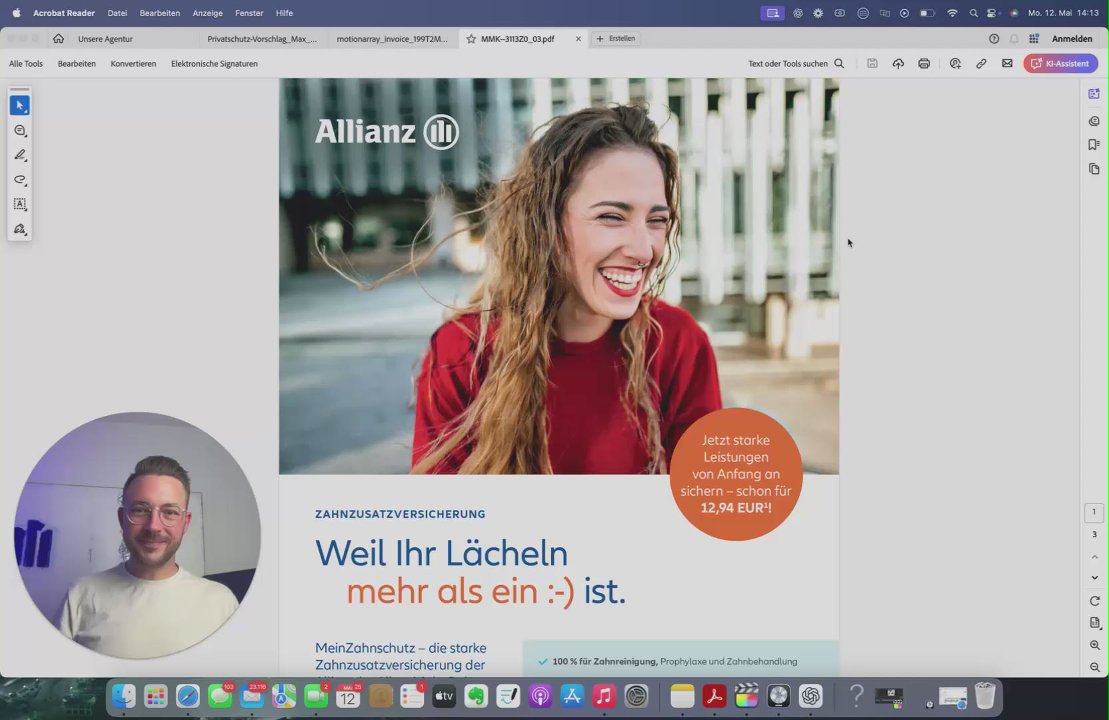Select the highlight pen tool
Viewport: 1109px width, 720px height.
(20, 155)
